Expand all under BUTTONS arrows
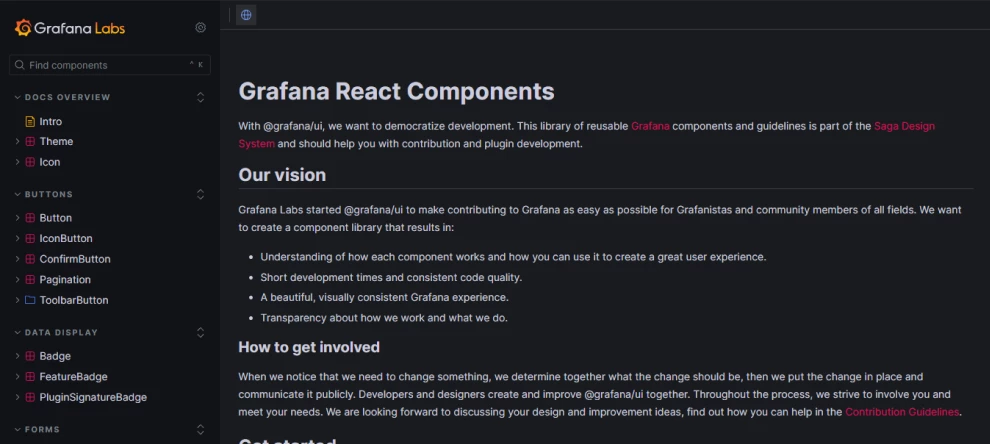 pos(201,194)
